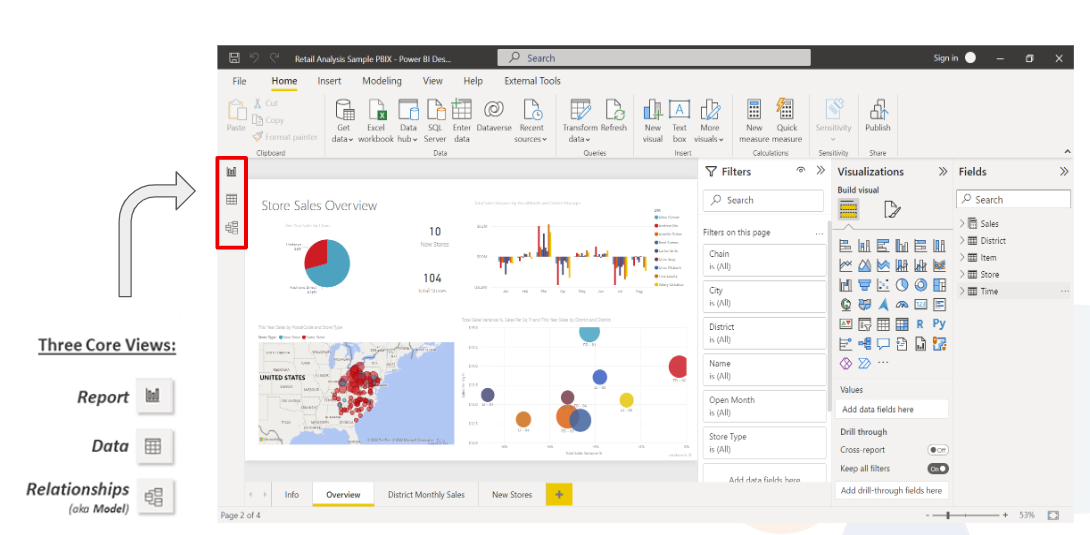Click eye icon in Filters pane header
The image size is (1090, 535).
pos(801,170)
